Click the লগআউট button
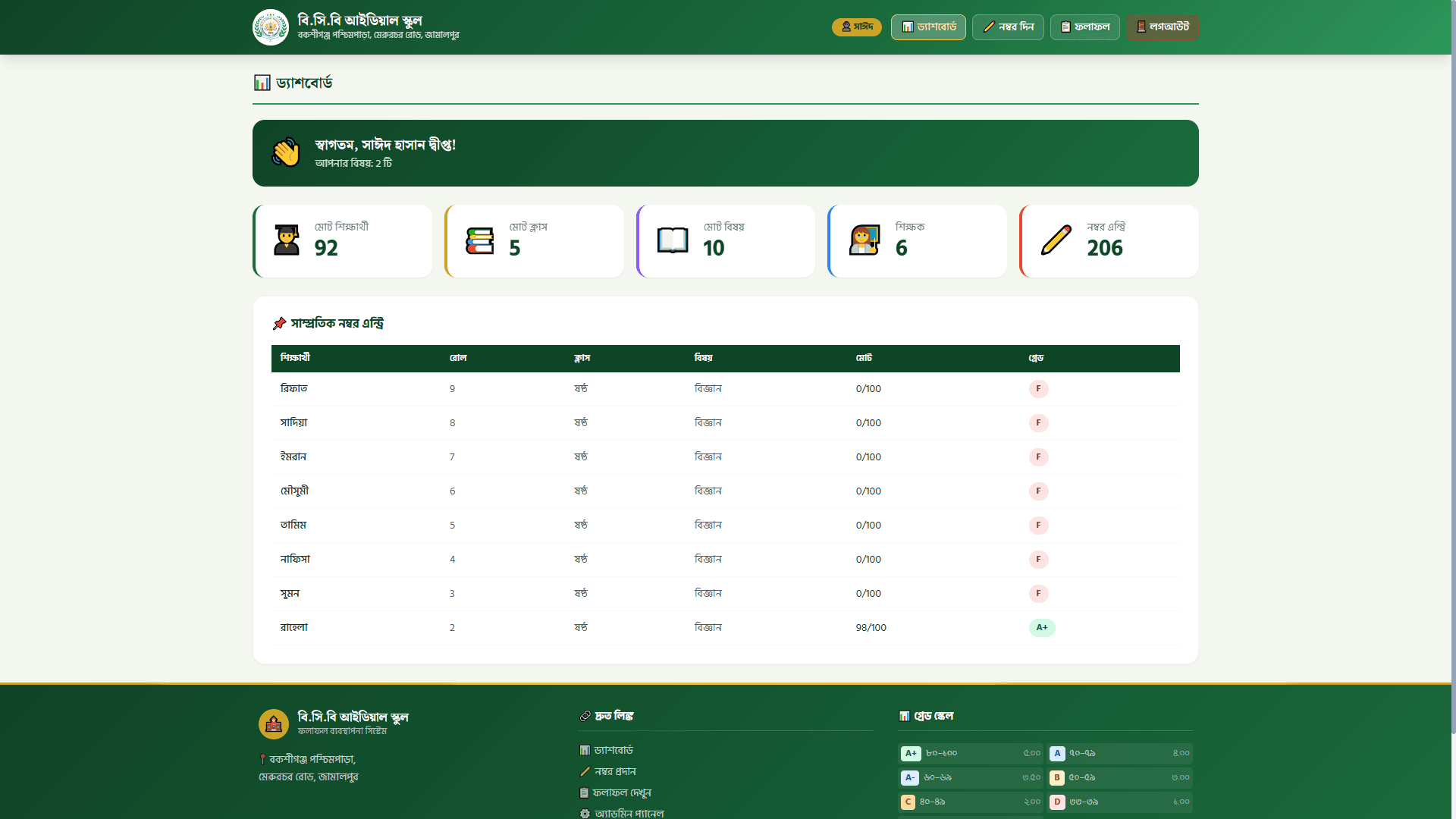Image resolution: width=1456 pixels, height=819 pixels. click(1162, 27)
